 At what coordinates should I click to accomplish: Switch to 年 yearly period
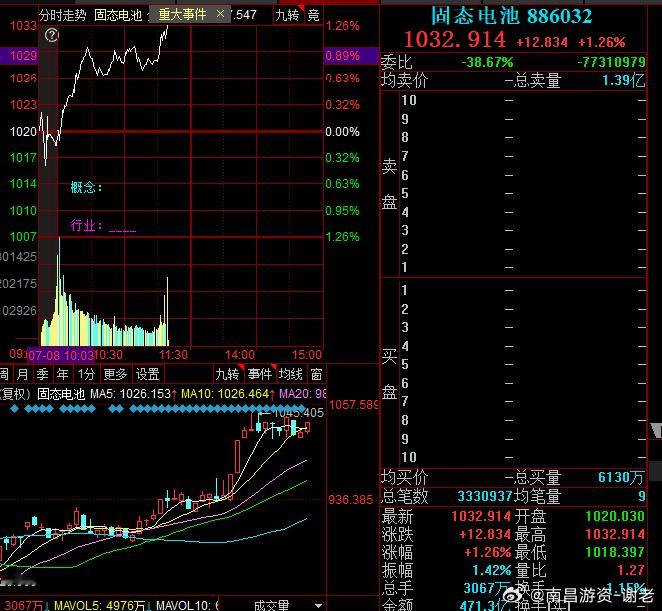pyautogui.click(x=62, y=374)
